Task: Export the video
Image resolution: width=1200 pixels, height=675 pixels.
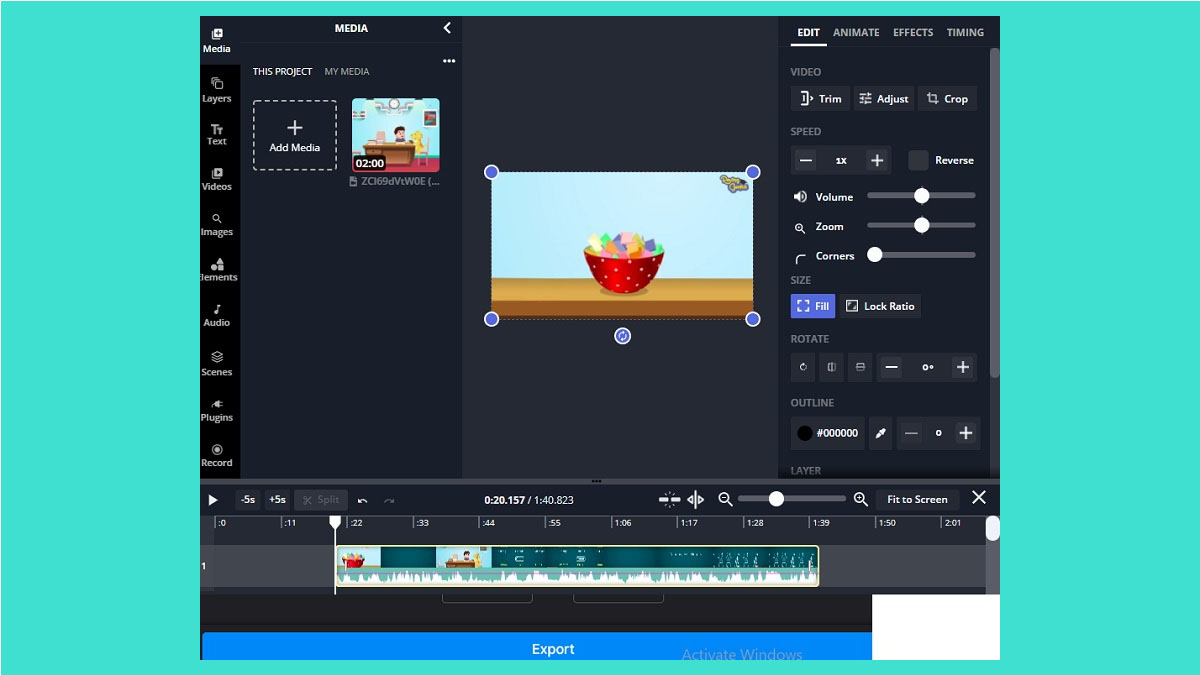Action: point(553,648)
